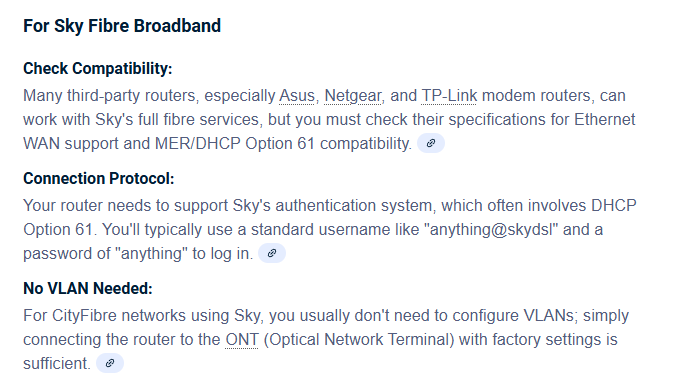The width and height of the screenshot is (687, 387).
Task: Open the source link icon after "sufficient."
Action: tap(110, 363)
